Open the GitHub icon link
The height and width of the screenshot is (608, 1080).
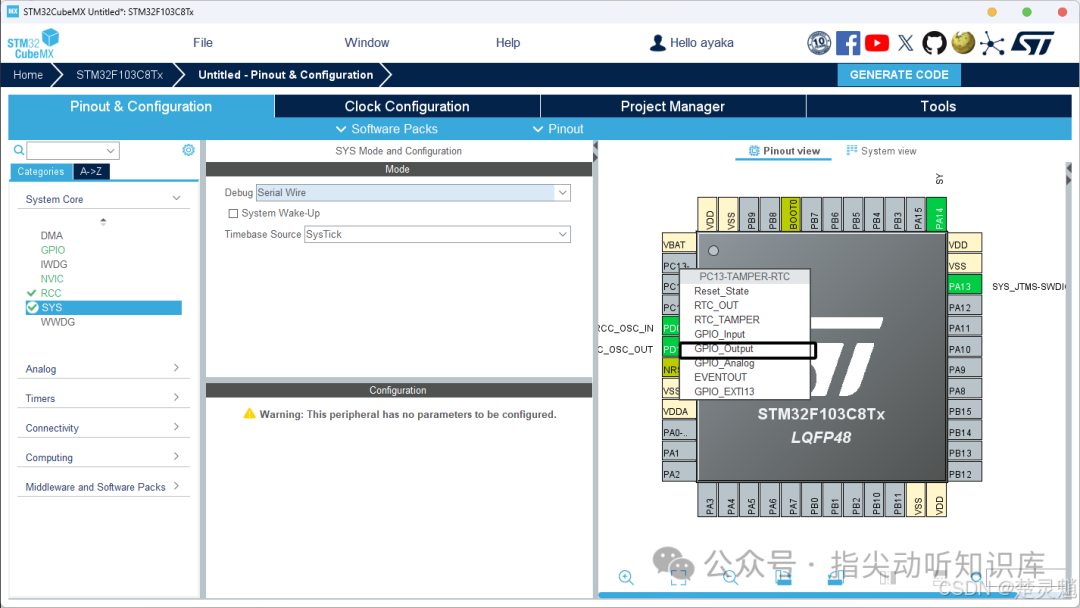(x=934, y=43)
